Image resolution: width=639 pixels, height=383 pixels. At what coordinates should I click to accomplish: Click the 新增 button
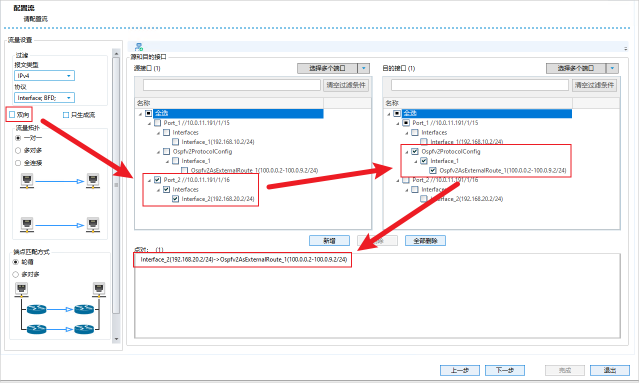tap(329, 241)
